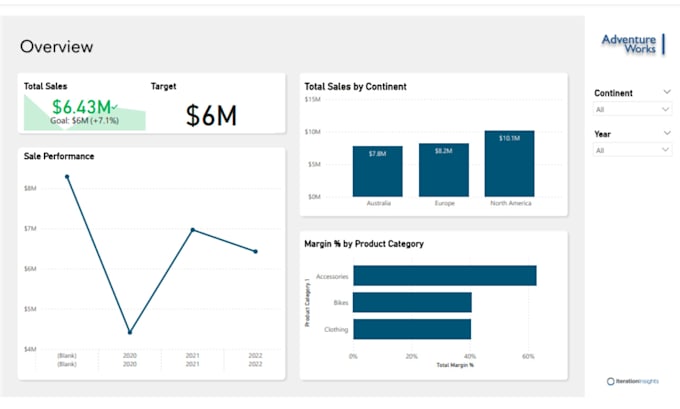Click the Overview page title
This screenshot has width=680, height=409.
point(56,47)
